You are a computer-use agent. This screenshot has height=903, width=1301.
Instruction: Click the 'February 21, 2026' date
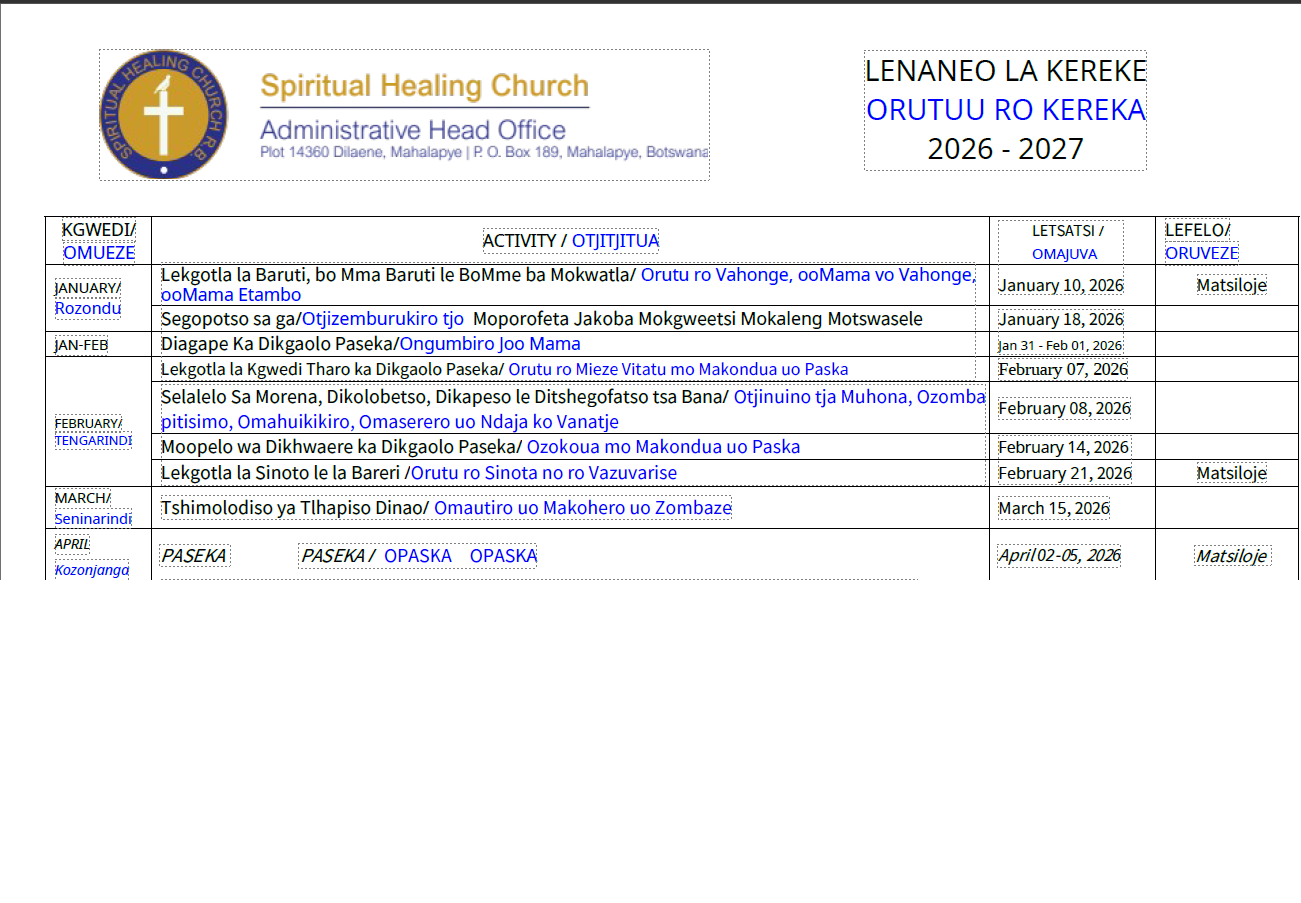pos(1065,473)
